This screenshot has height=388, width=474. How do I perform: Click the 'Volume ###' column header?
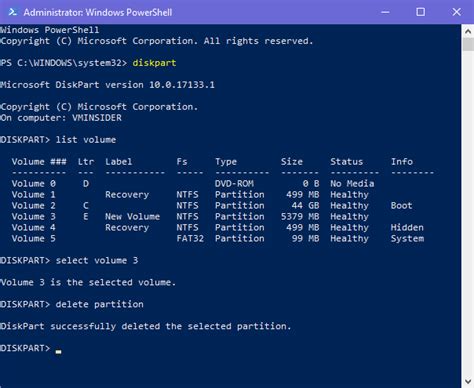point(39,162)
